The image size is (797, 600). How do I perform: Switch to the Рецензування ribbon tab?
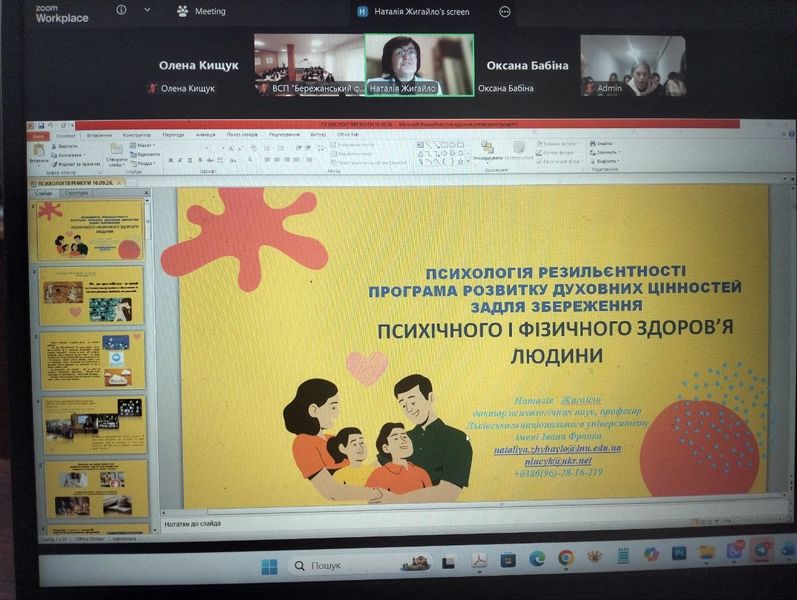coord(284,135)
